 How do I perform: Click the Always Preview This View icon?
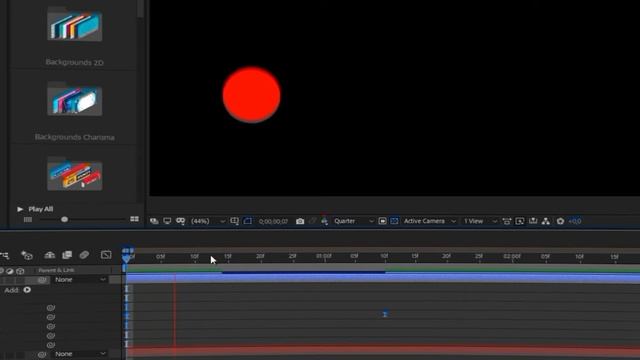coord(154,221)
